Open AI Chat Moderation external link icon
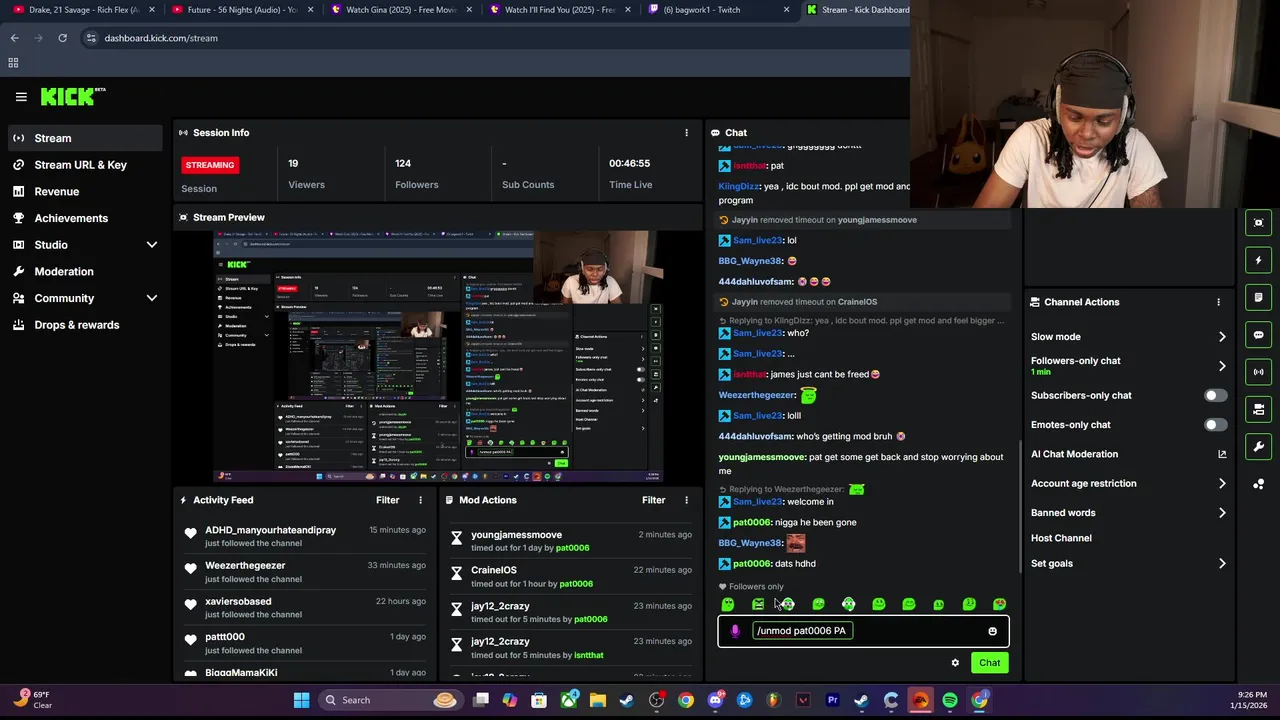The width and height of the screenshot is (1280, 720). coord(1222,454)
